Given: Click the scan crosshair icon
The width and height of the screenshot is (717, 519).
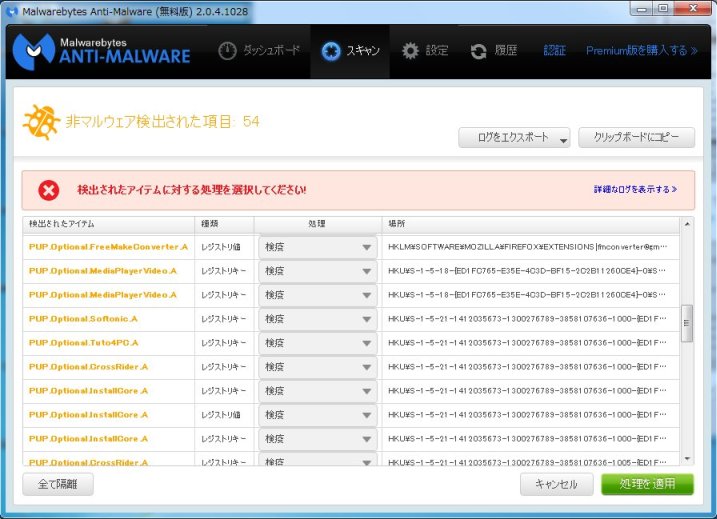Looking at the screenshot, I should point(330,50).
